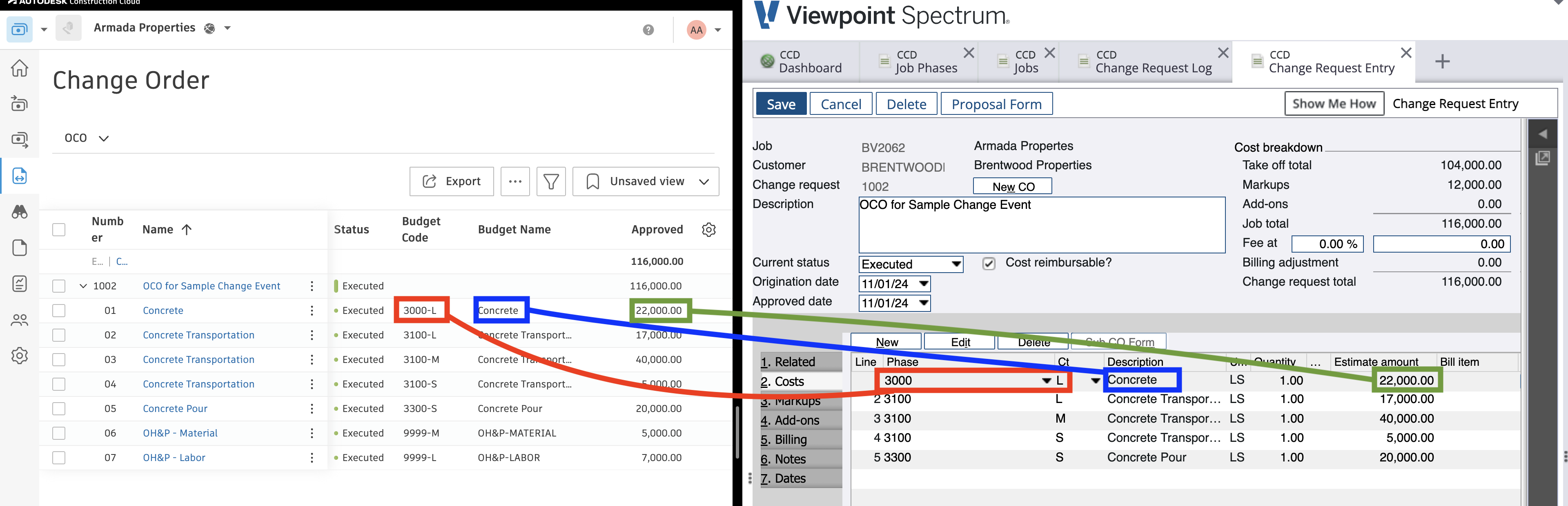Open the Home icon in Autodesk sidebar
1568x506 pixels.
point(20,68)
